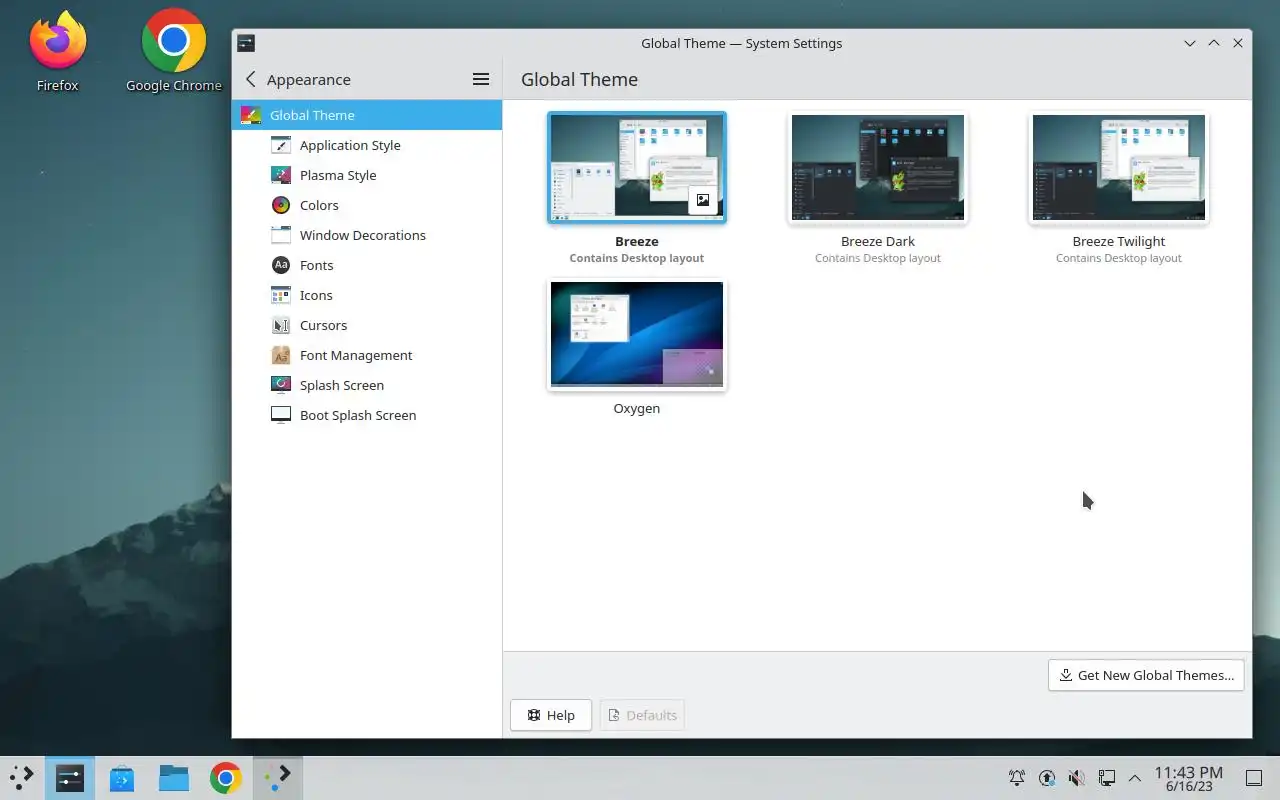This screenshot has height=800, width=1280.
Task: Launch Google Chrome from the desktop
Action: point(174,51)
